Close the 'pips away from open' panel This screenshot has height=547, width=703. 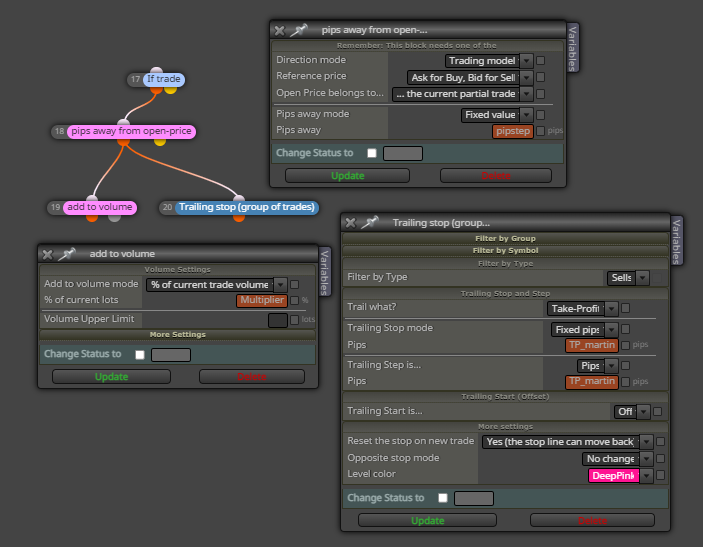point(279,30)
